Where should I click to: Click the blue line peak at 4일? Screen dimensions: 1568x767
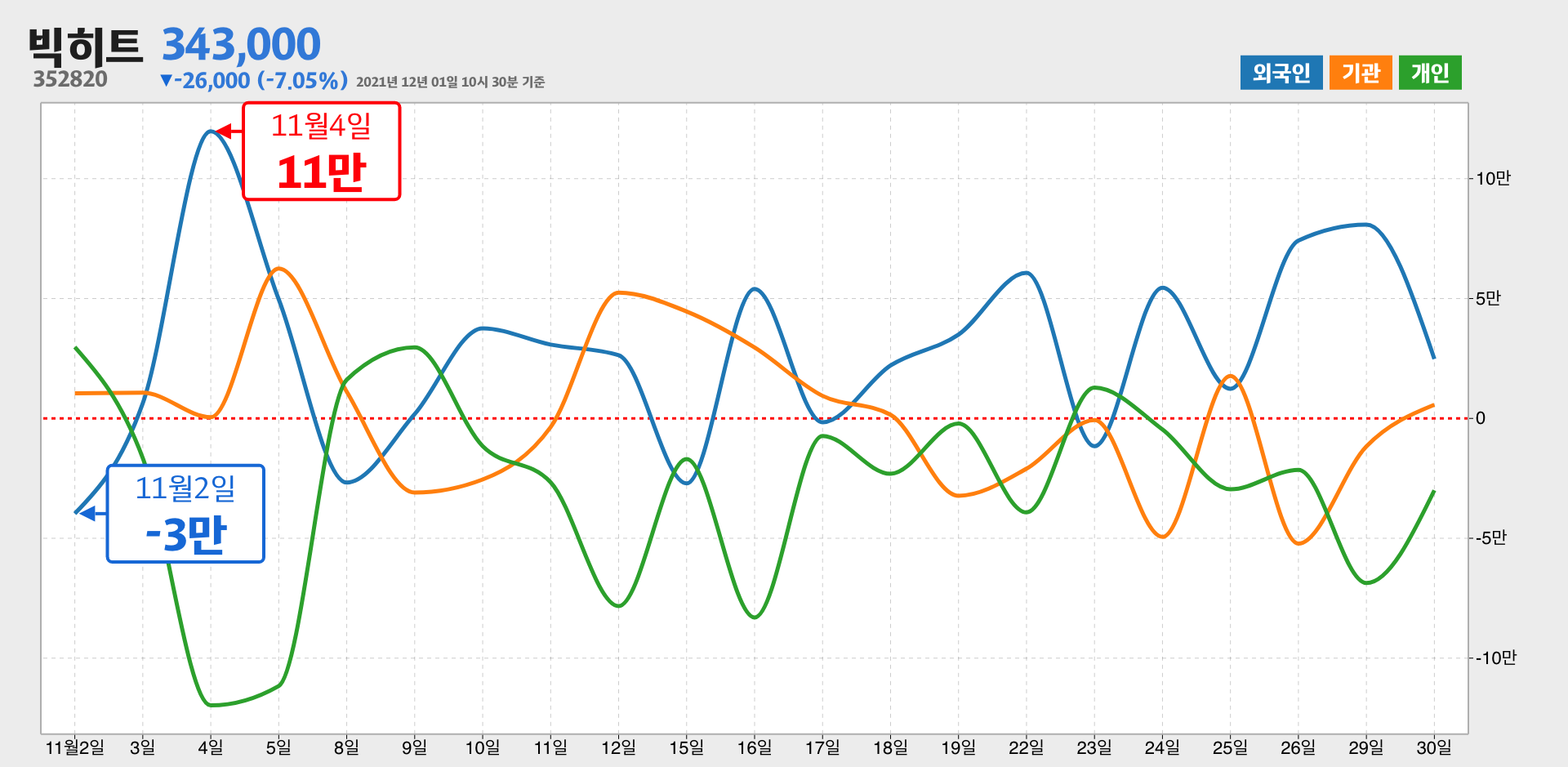click(x=211, y=131)
